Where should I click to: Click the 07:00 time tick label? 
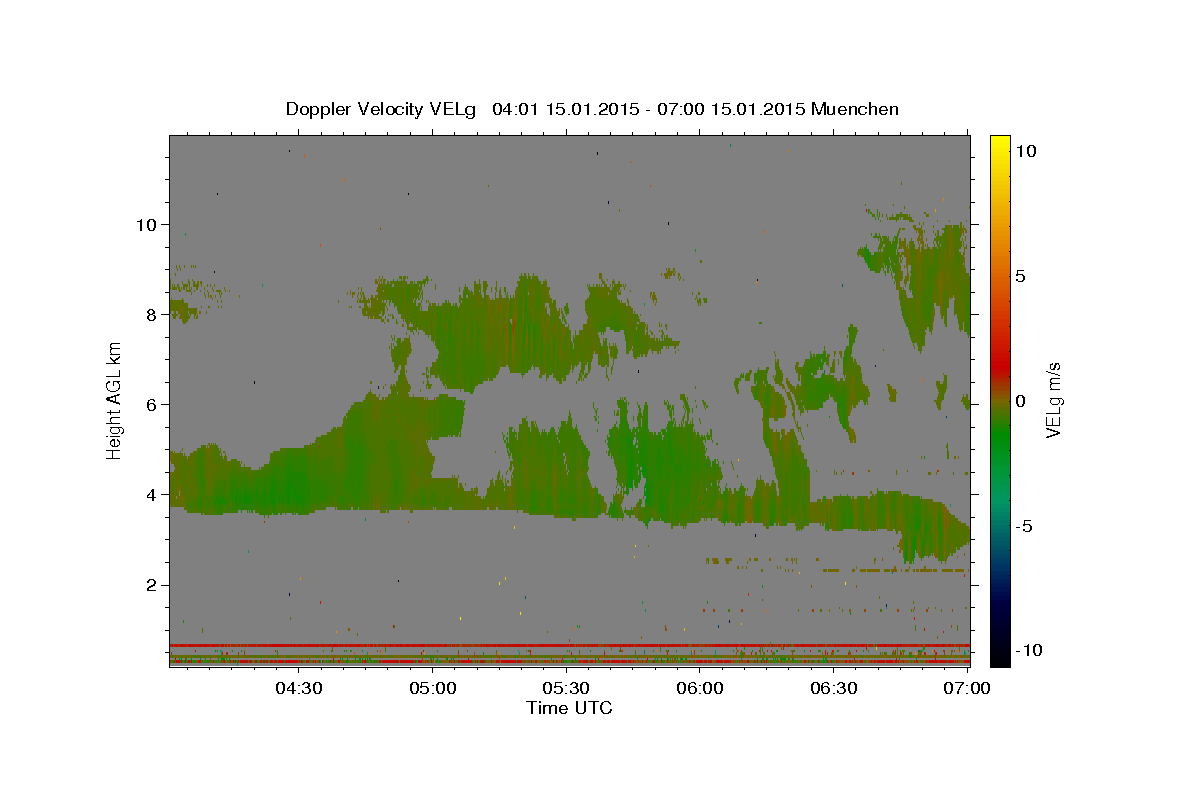(x=967, y=688)
